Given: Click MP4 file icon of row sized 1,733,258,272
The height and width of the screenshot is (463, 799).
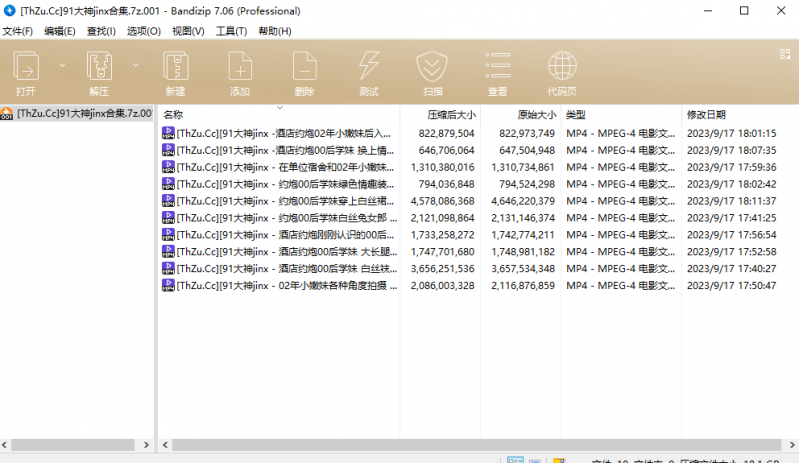Looking at the screenshot, I should tap(168, 234).
